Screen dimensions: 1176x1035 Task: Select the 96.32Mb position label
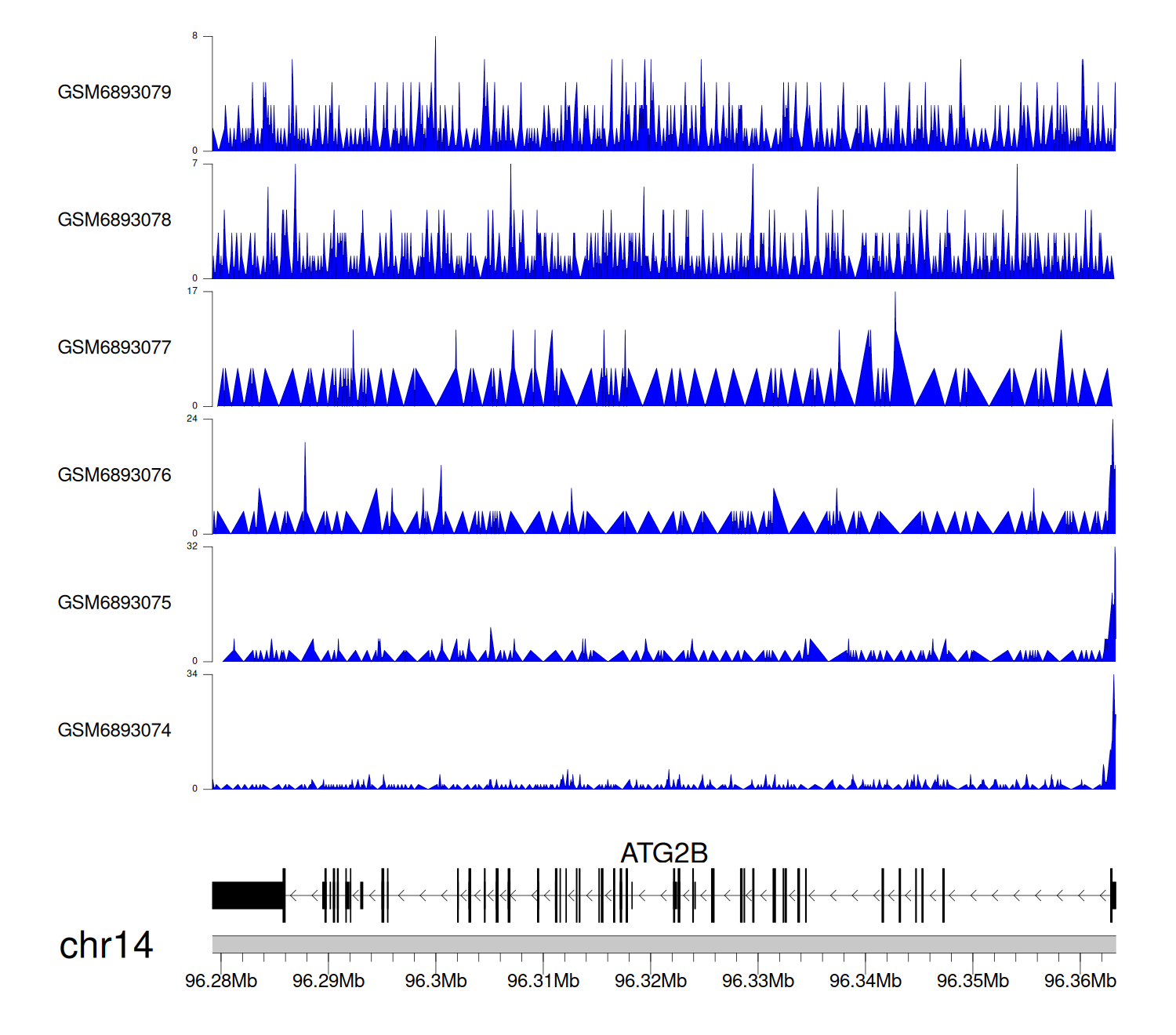click(651, 981)
